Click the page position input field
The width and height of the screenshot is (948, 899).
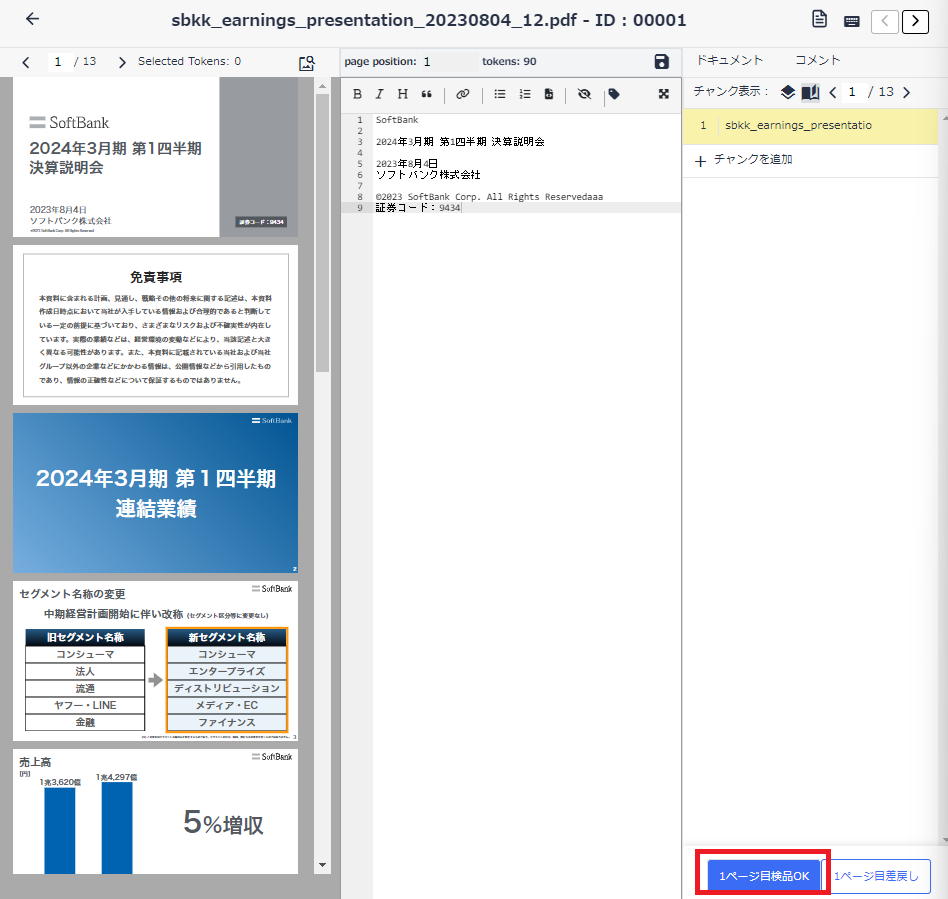(448, 62)
